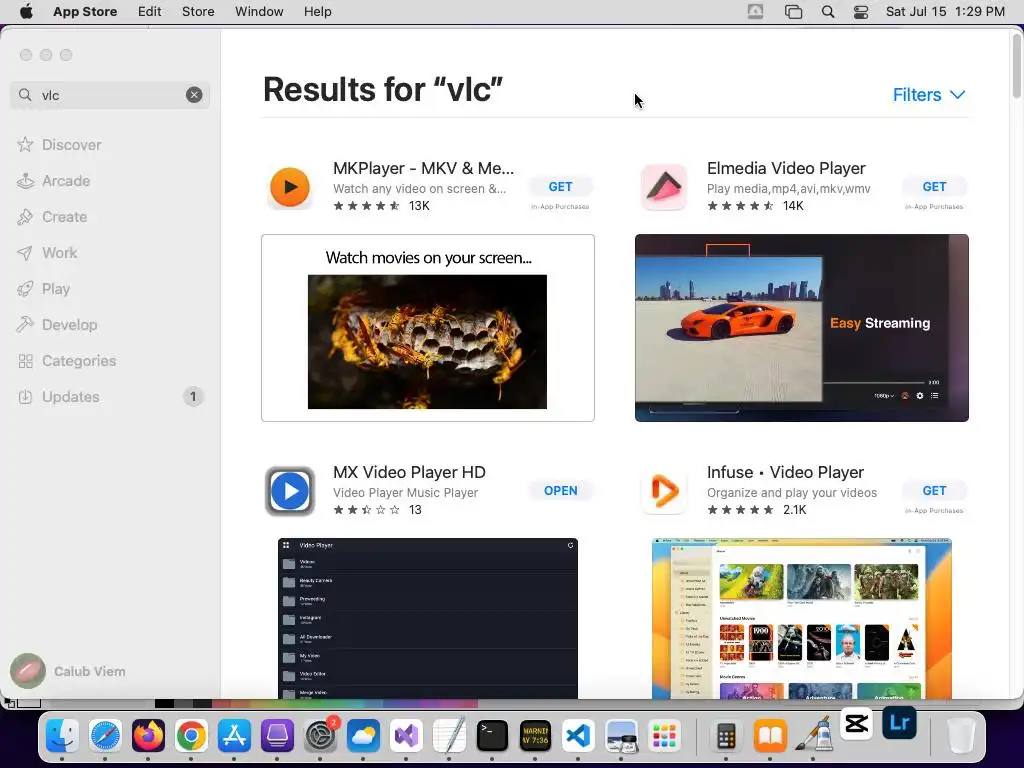The image size is (1024, 768).
Task: Open the paintbrush app in Dock
Action: tap(813, 735)
